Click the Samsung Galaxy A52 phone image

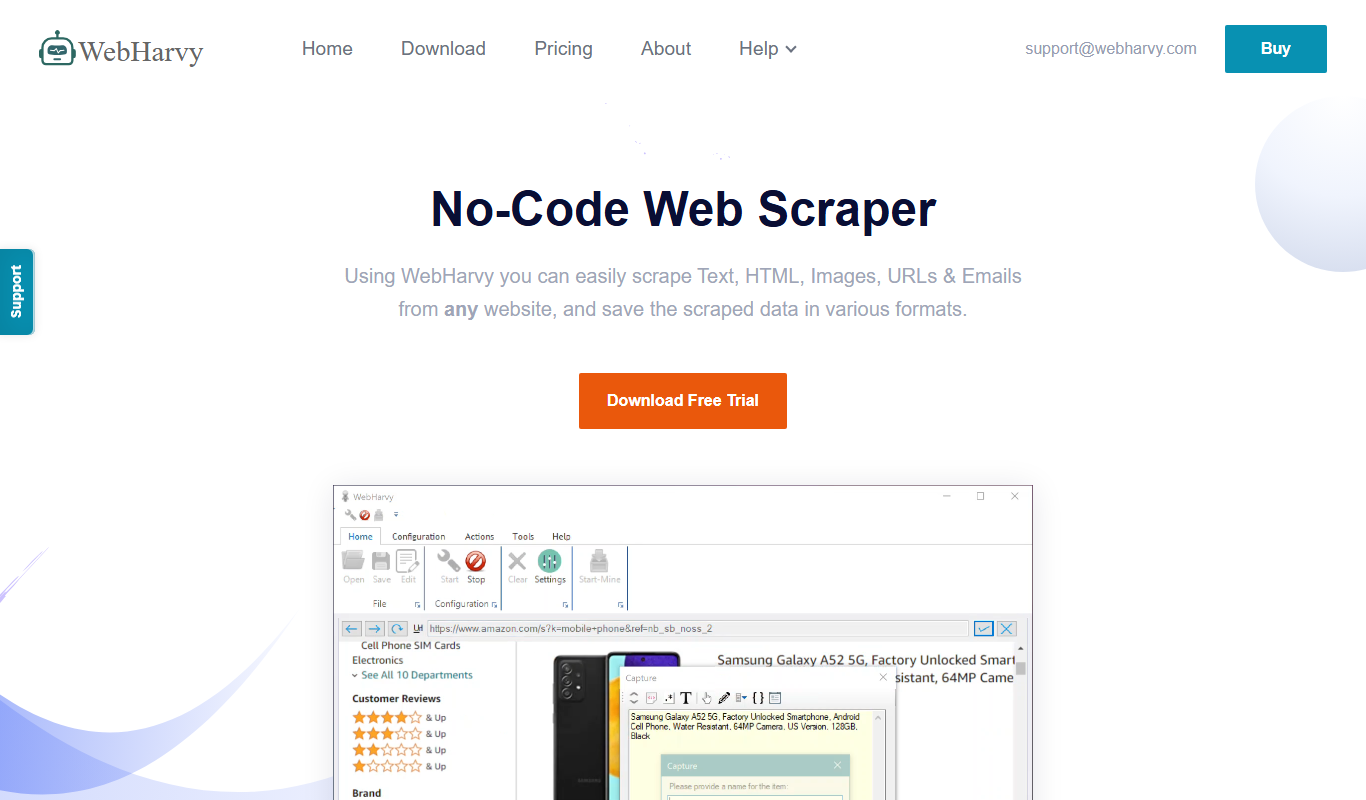pos(586,726)
